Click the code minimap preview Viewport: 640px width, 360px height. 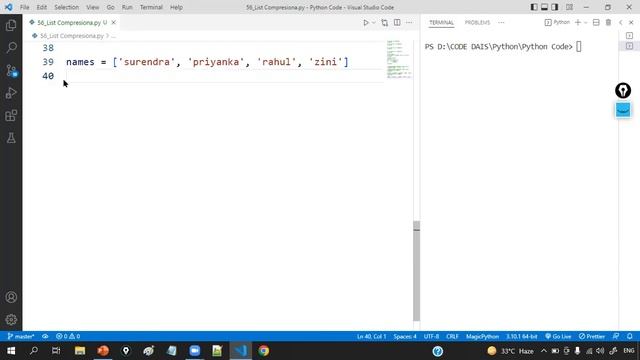point(399,60)
